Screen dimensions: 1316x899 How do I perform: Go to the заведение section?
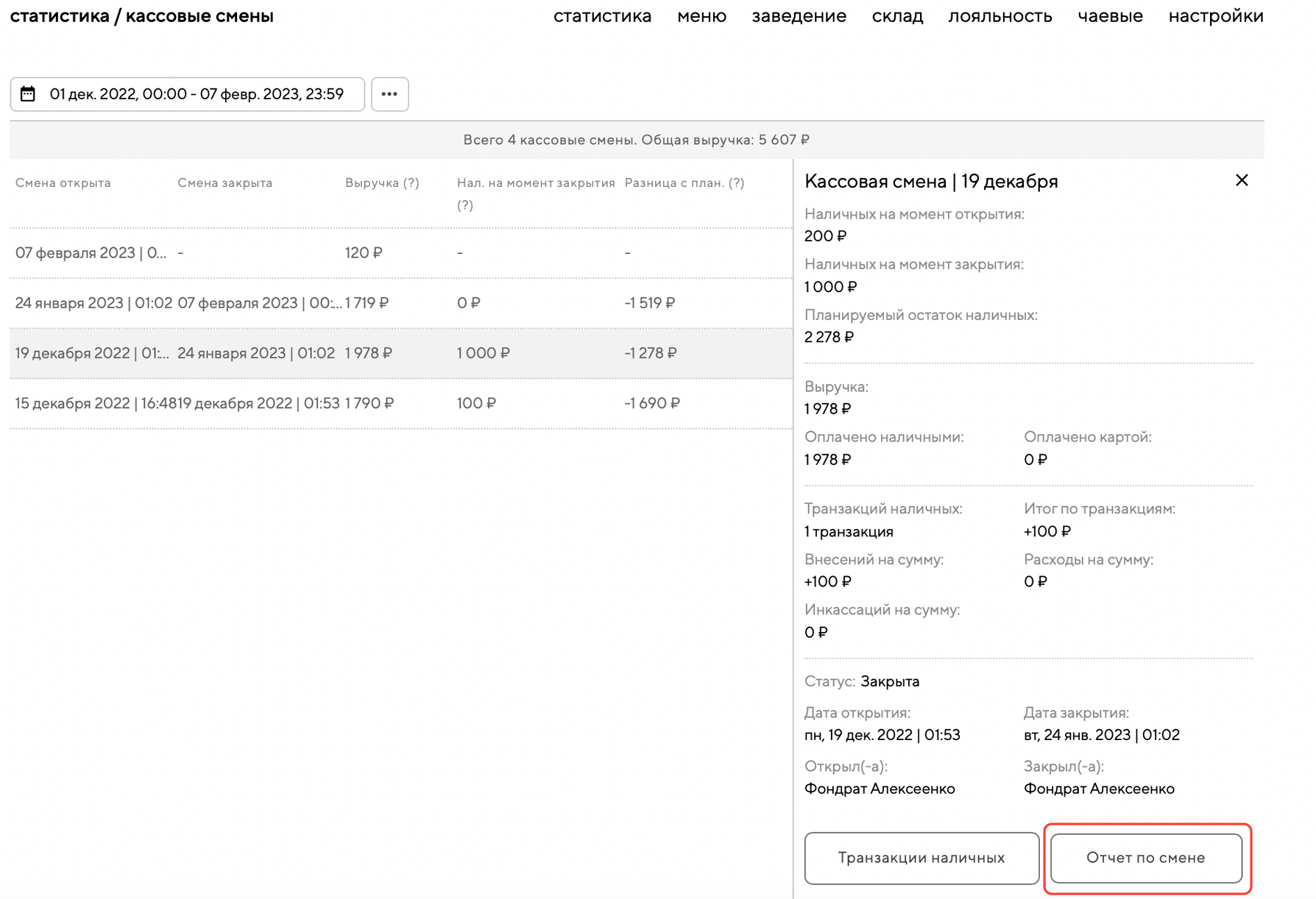pyautogui.click(x=799, y=16)
